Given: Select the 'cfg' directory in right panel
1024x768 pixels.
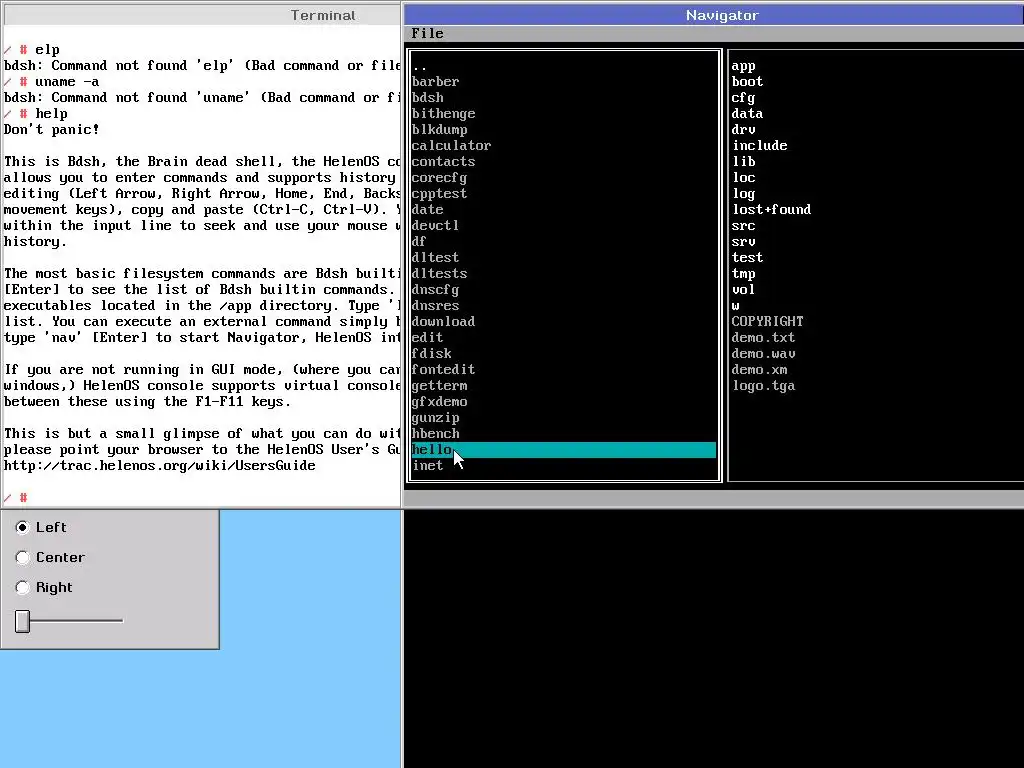Looking at the screenshot, I should [x=743, y=97].
